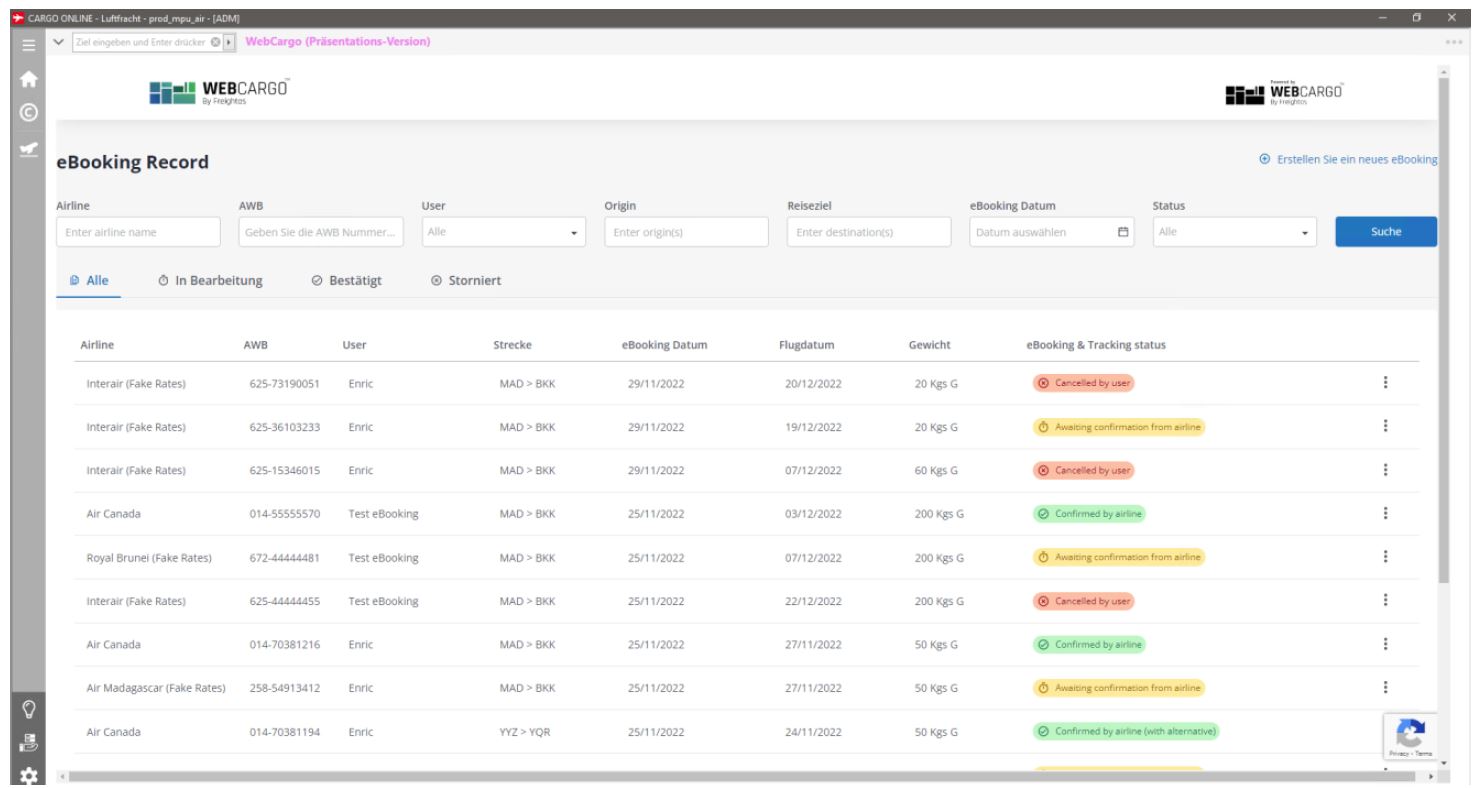Click the WebCargo logo at top left
This screenshot has width=1482, height=788.
(219, 91)
